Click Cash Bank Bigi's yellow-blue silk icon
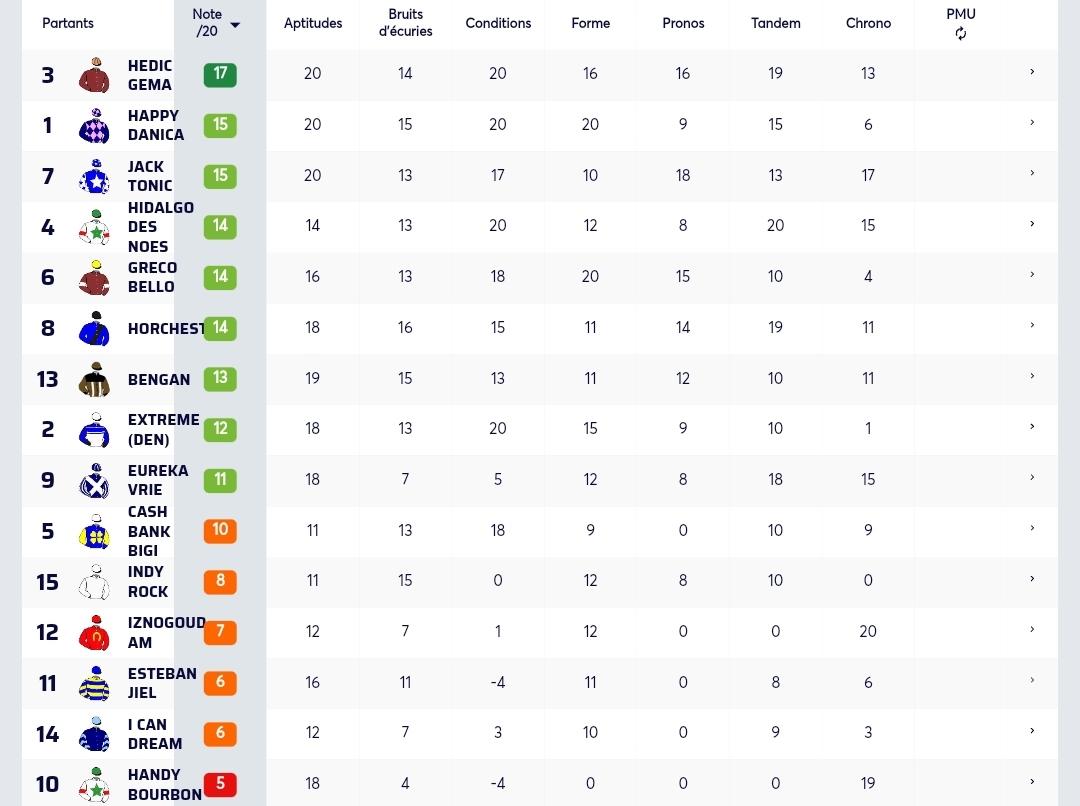 point(94,531)
